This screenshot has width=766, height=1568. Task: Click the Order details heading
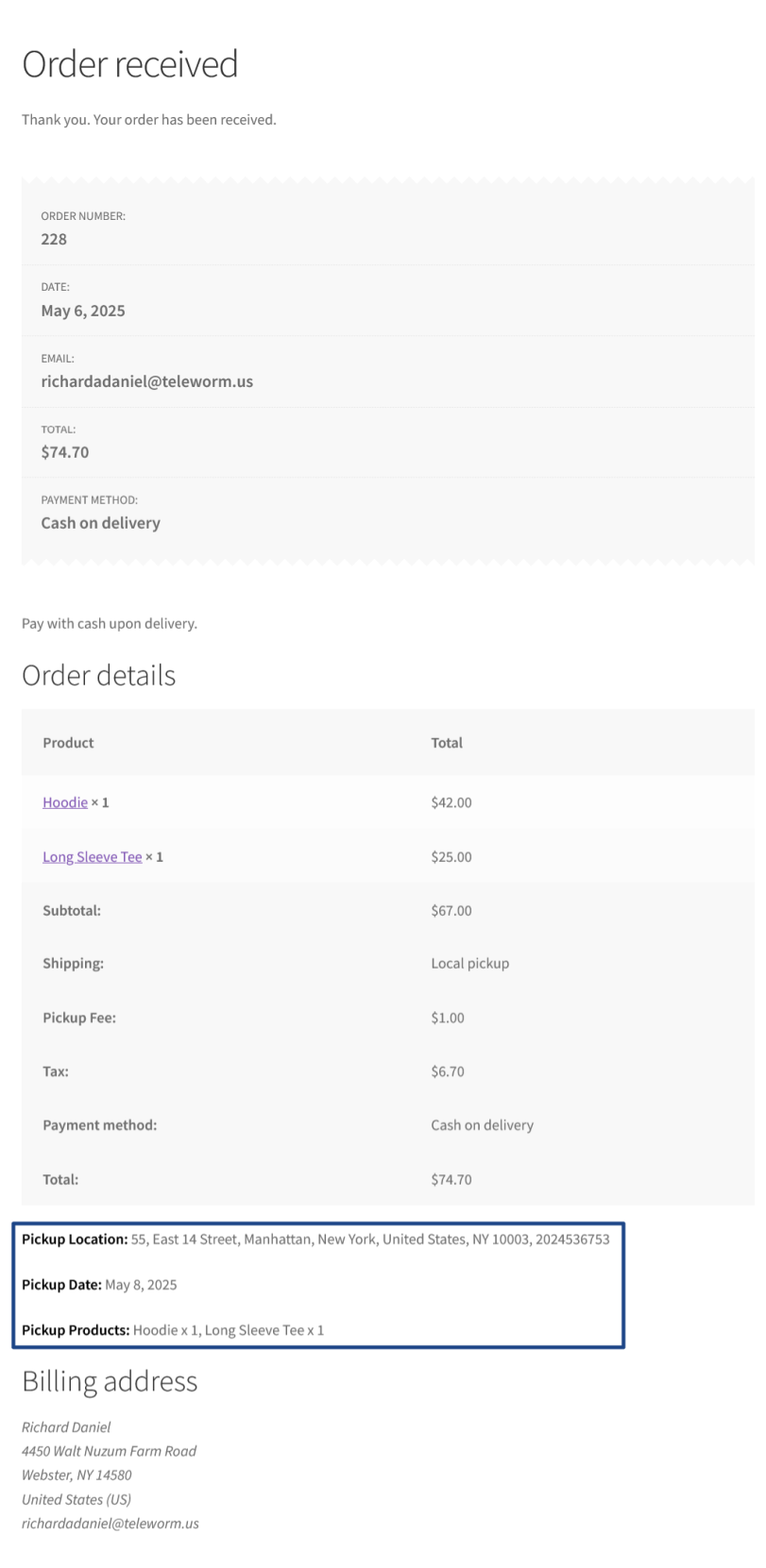99,676
